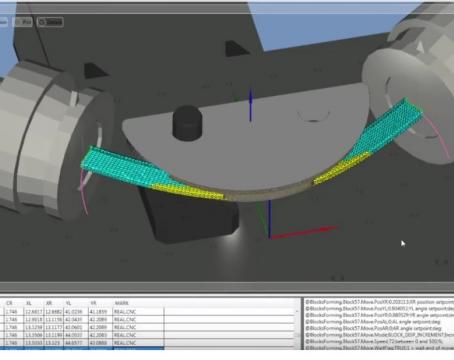Open the log line 'Move.Speed 72 between 0 and 500%'
The width and height of the screenshot is (454, 360).
[x=374, y=341]
